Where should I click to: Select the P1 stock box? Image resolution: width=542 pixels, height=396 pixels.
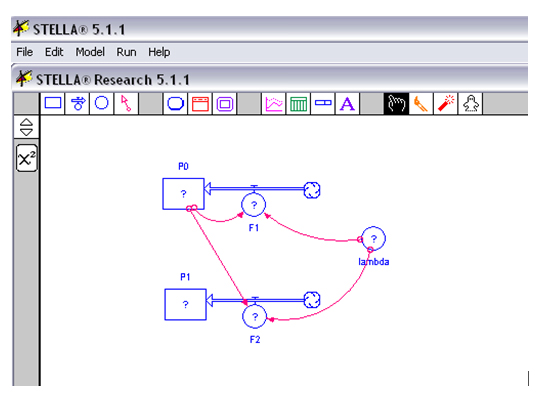[186, 304]
